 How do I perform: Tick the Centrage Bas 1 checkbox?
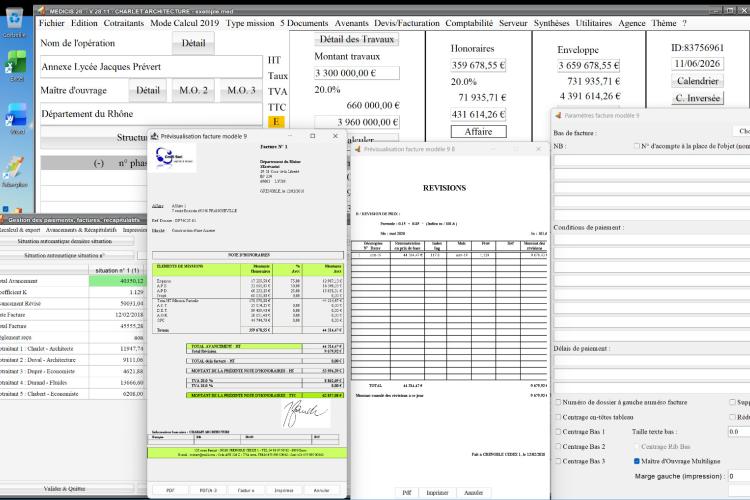[558, 432]
